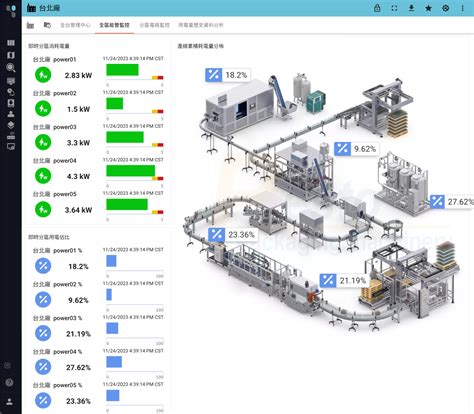Click the green gauge bar for power05

click(x=127, y=204)
